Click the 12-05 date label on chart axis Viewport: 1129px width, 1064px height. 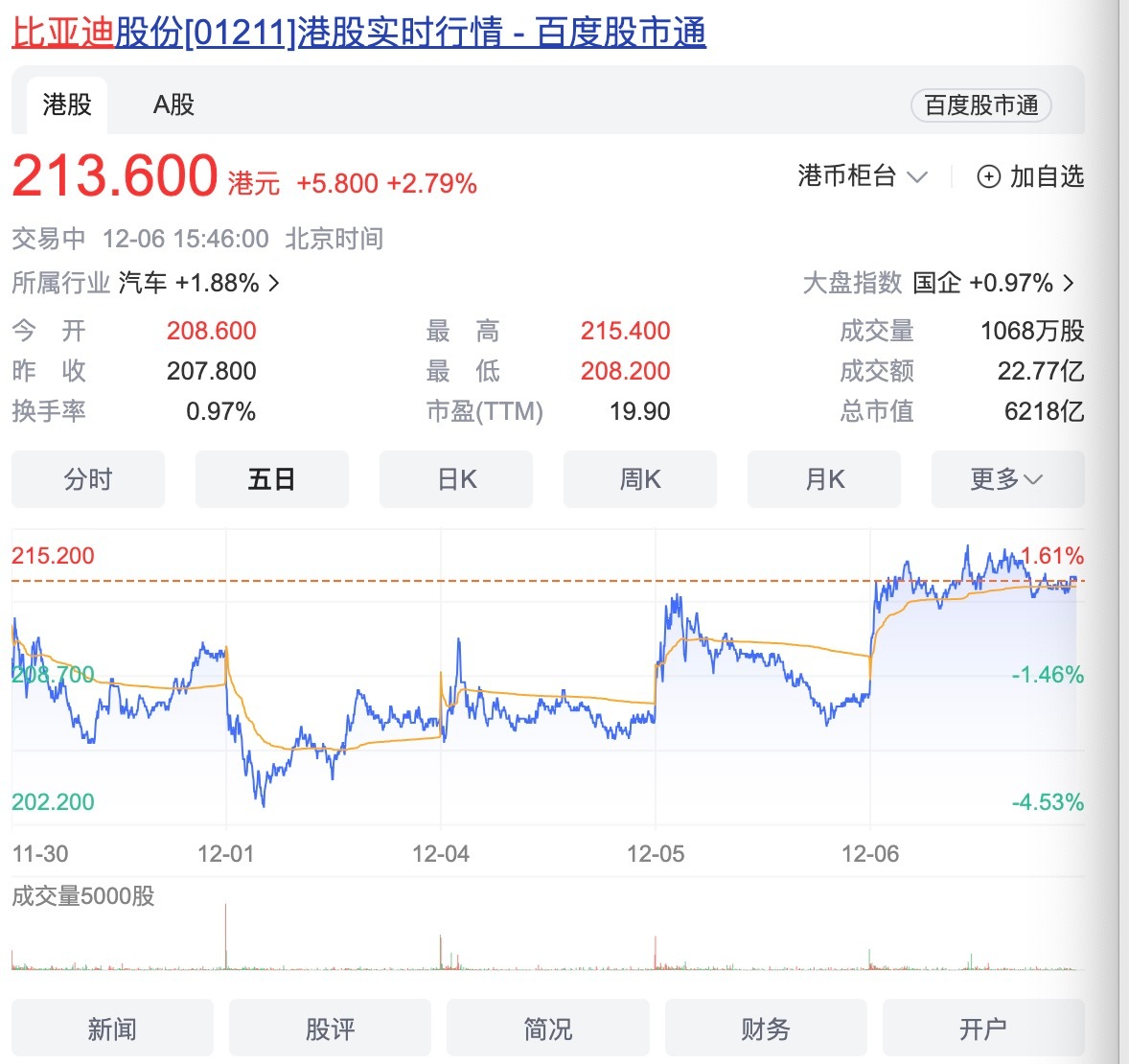tap(656, 854)
